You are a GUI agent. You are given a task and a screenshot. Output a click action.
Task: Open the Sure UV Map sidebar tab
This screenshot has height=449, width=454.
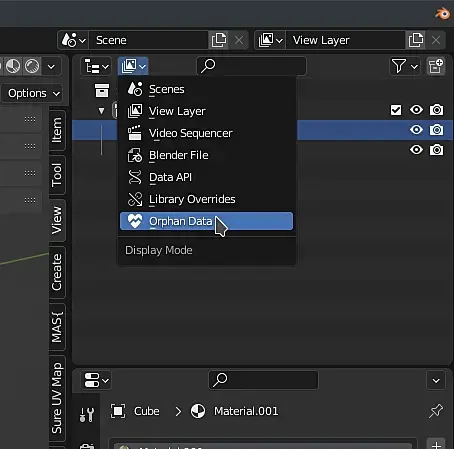[x=57, y=398]
